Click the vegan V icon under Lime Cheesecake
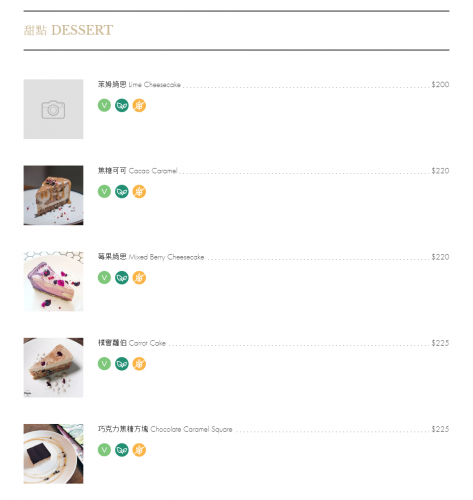Image resolution: width=473 pixels, height=500 pixels. coord(104,106)
